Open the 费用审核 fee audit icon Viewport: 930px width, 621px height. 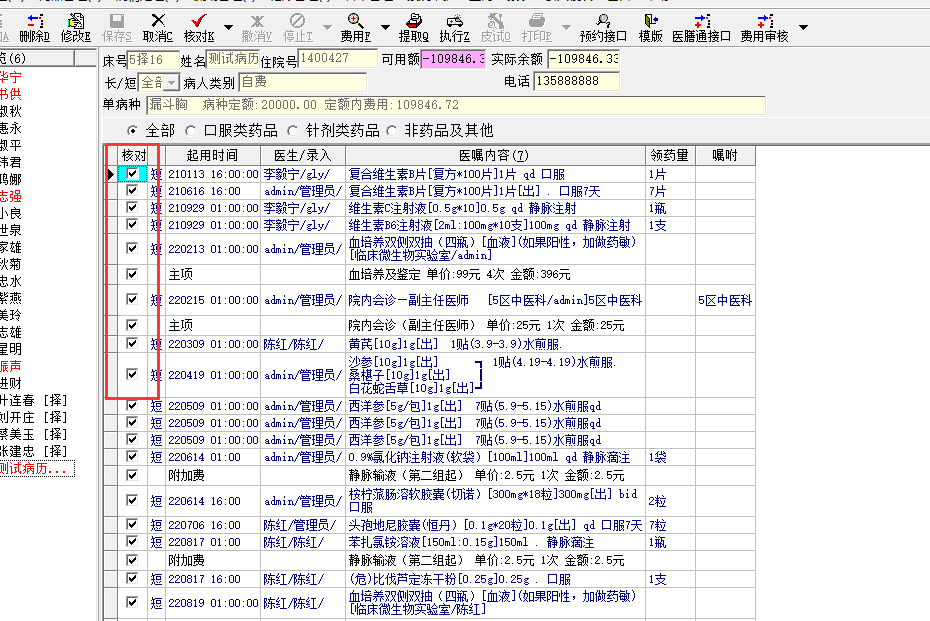click(765, 28)
